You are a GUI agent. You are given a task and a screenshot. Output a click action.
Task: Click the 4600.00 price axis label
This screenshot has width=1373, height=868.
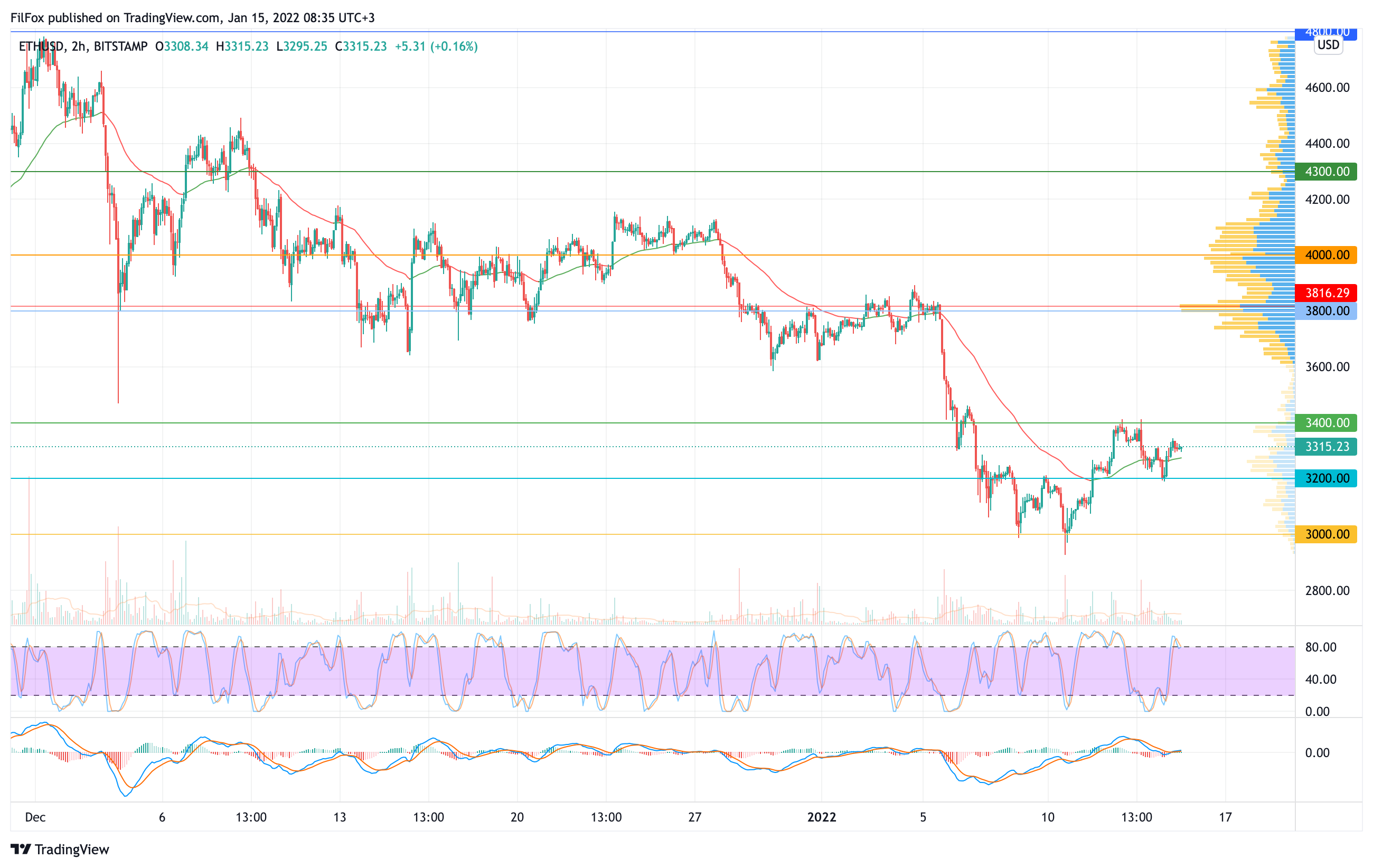(x=1327, y=88)
